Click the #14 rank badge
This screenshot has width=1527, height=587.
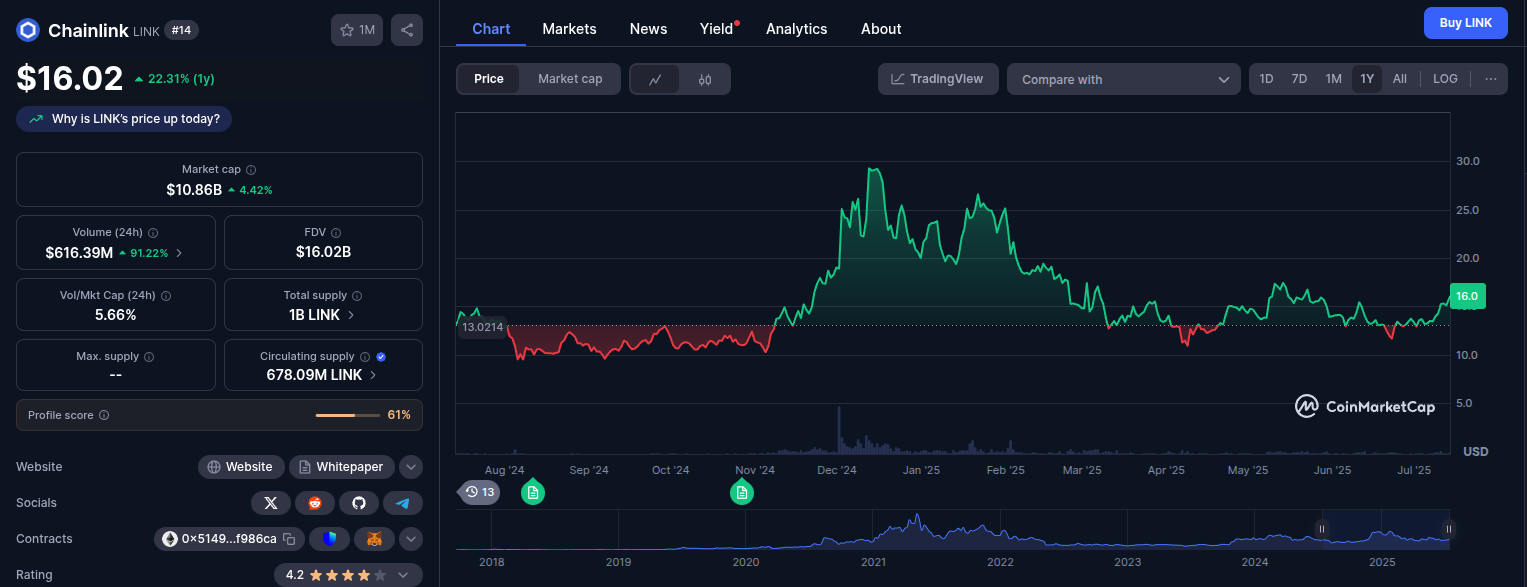(182, 30)
